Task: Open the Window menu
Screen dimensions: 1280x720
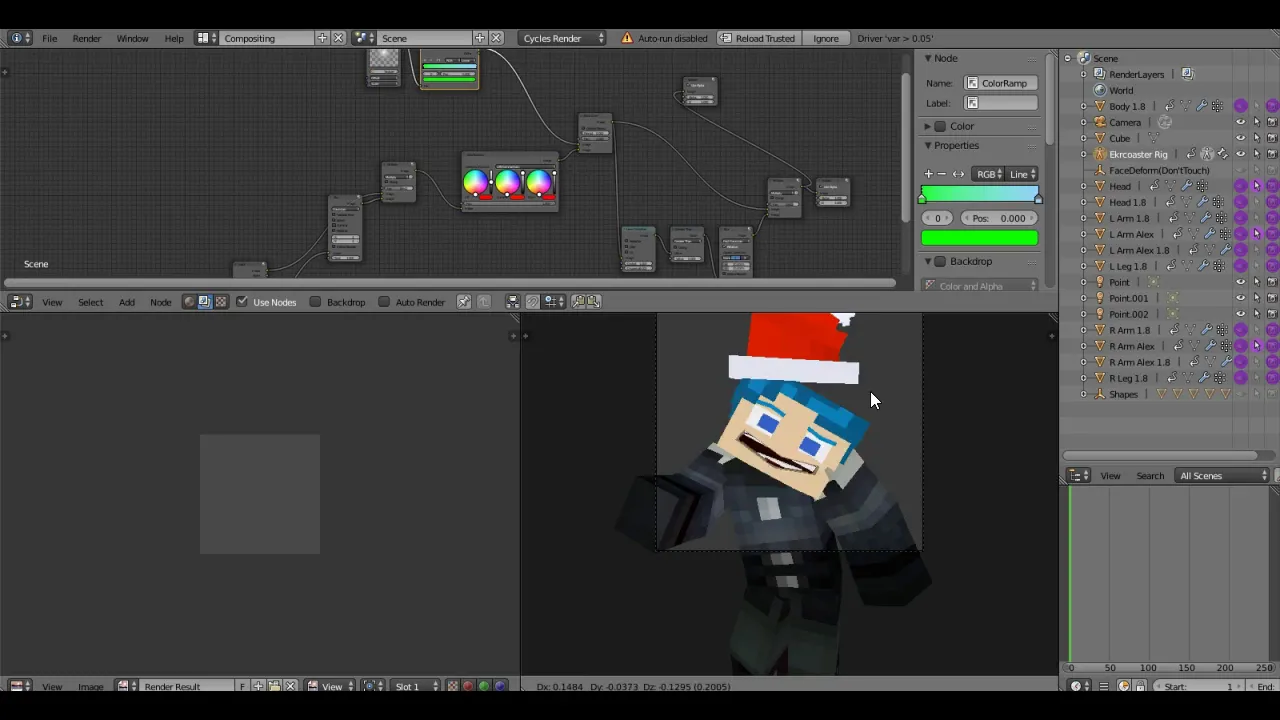Action: click(132, 38)
